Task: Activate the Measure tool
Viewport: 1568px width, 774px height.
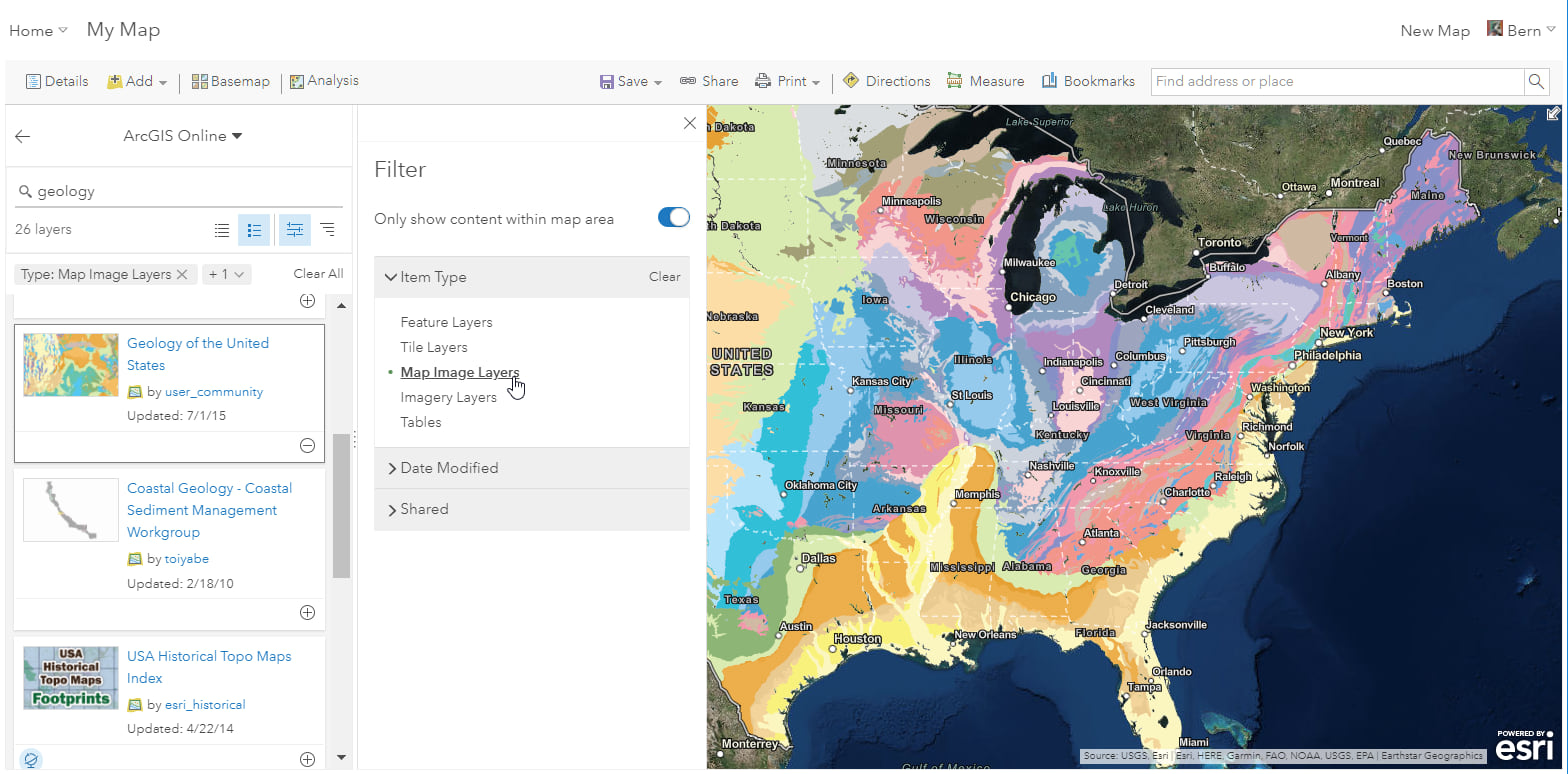Action: [x=985, y=81]
